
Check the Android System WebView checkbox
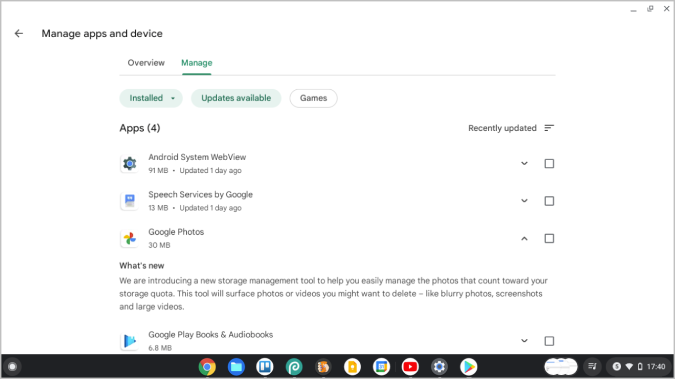[x=549, y=164]
